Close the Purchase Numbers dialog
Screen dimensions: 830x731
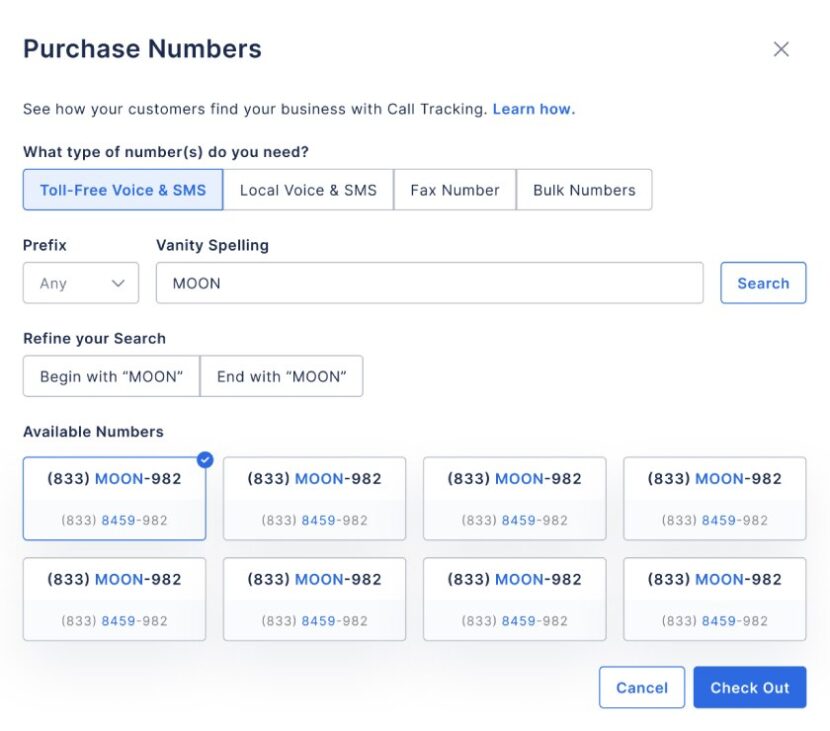(782, 48)
